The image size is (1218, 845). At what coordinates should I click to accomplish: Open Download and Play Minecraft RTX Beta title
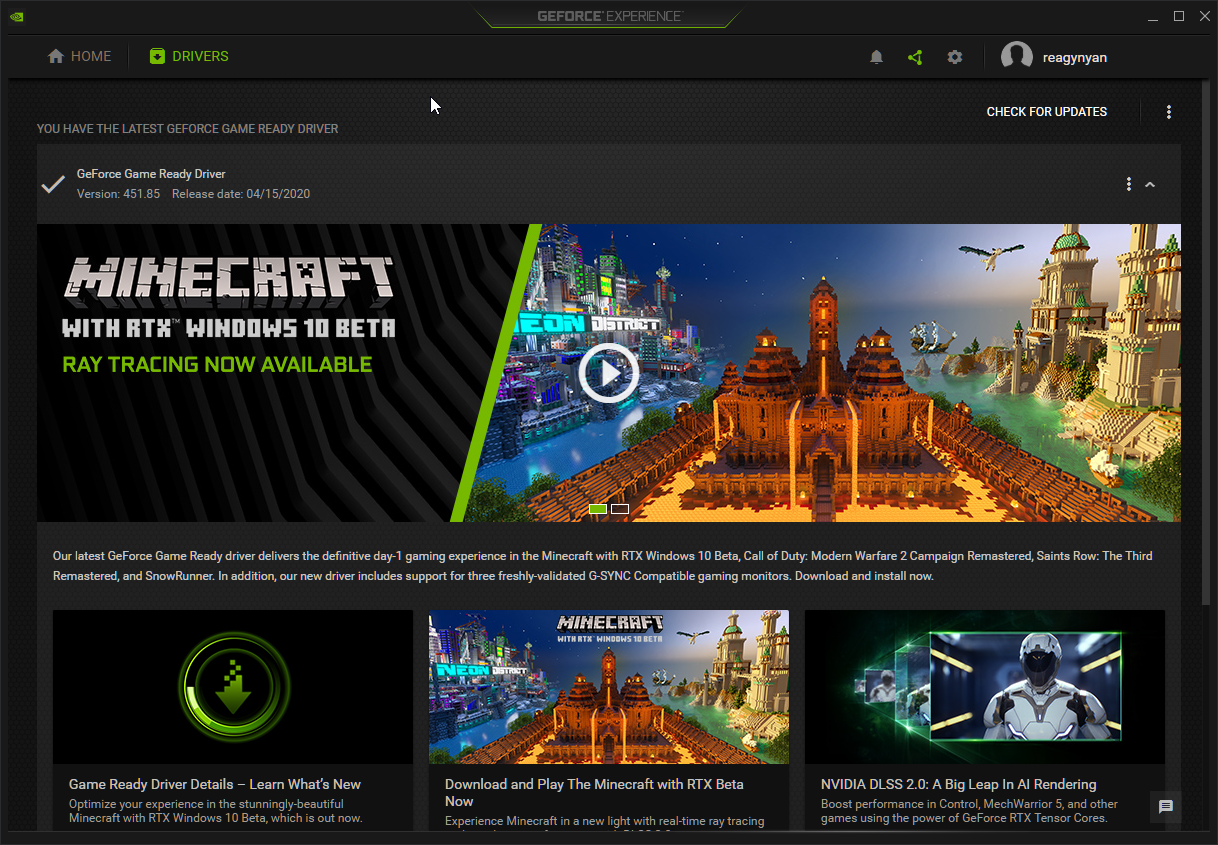(x=594, y=793)
